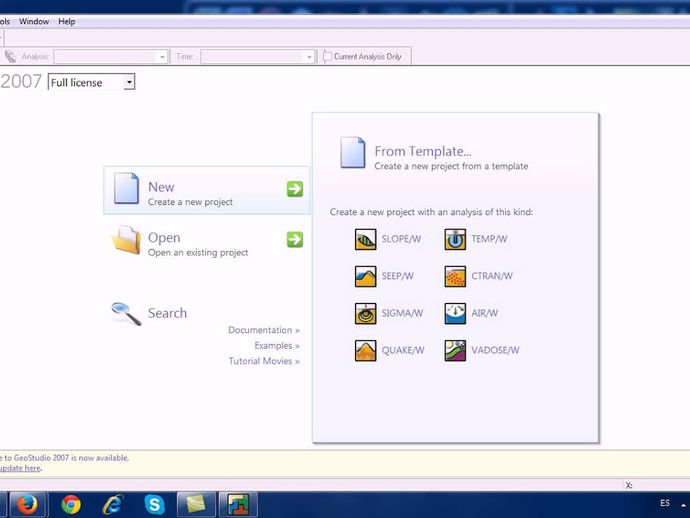Screen dimensions: 690x518
Task: Select the SLOPE/W label
Action: pos(401,239)
